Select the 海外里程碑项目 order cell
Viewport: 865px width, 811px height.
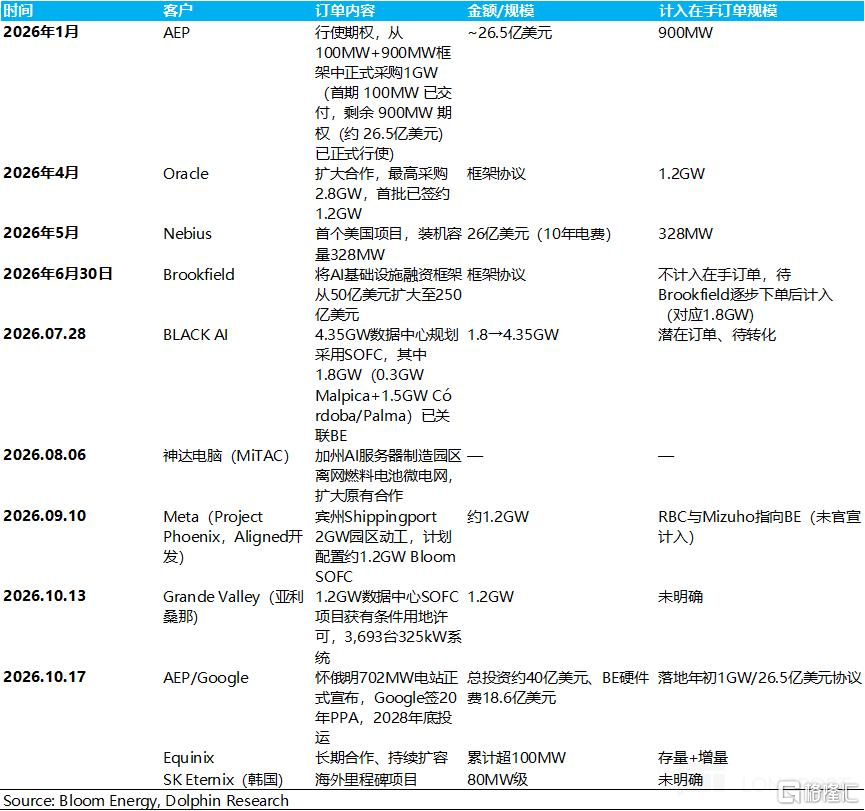coord(366,780)
